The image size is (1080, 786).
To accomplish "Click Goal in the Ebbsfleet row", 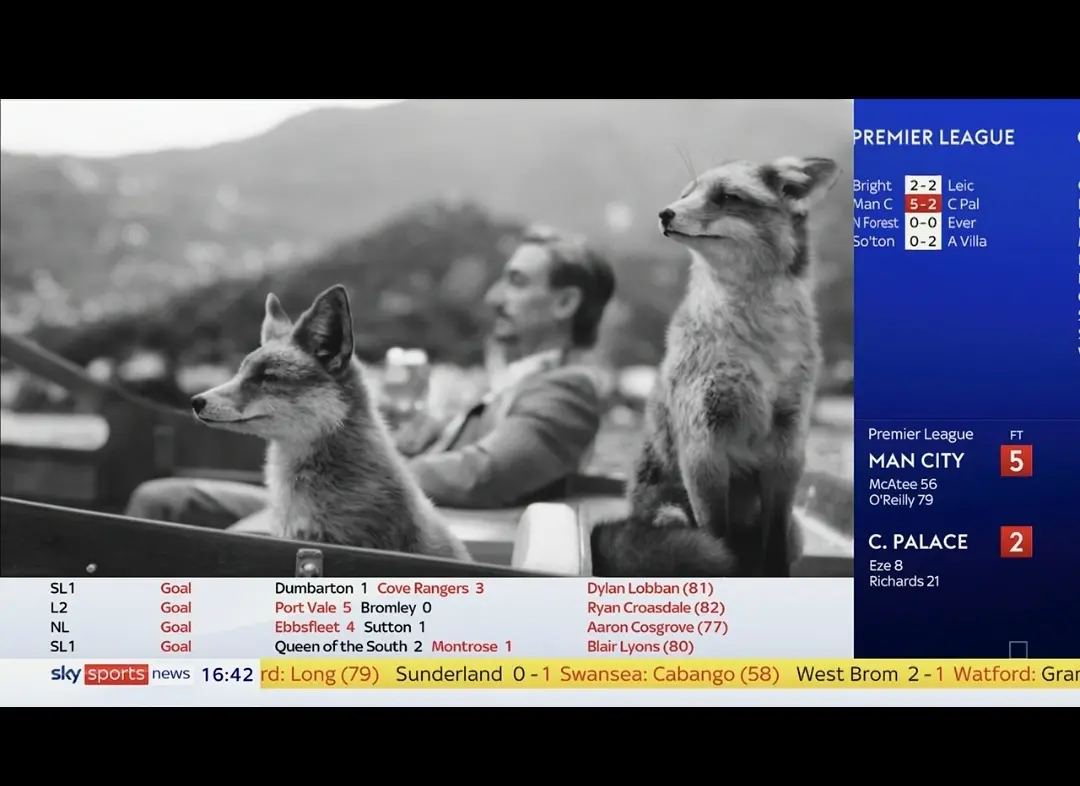I will (x=176, y=627).
